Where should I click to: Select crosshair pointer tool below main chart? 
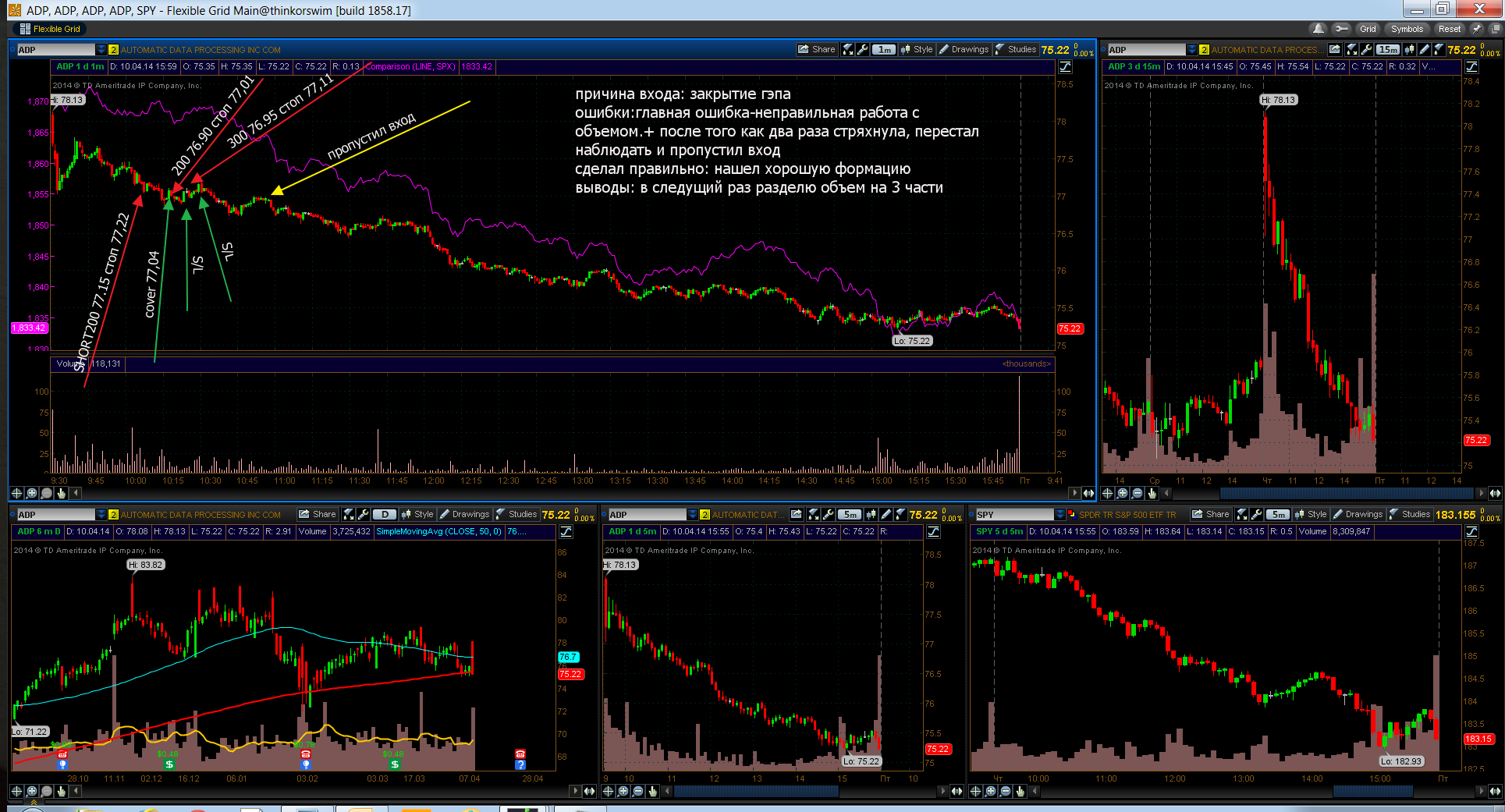coord(16,493)
